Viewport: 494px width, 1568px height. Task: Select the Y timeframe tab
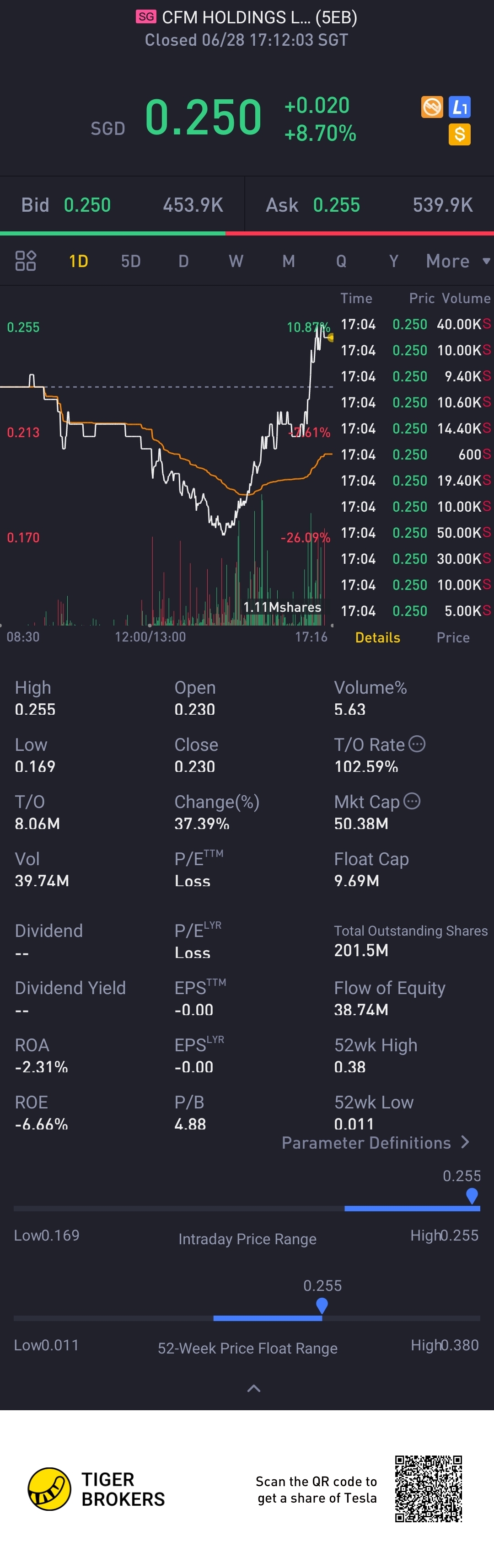(393, 261)
